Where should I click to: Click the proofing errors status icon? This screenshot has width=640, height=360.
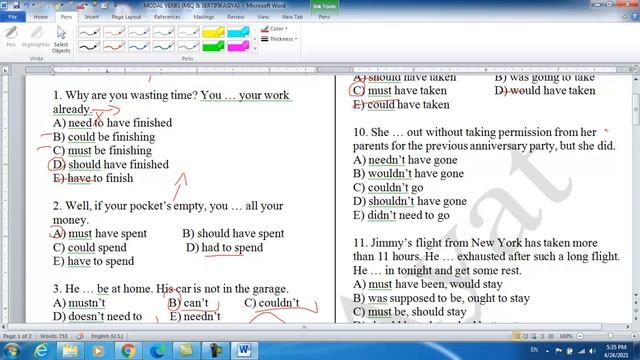pos(80,336)
